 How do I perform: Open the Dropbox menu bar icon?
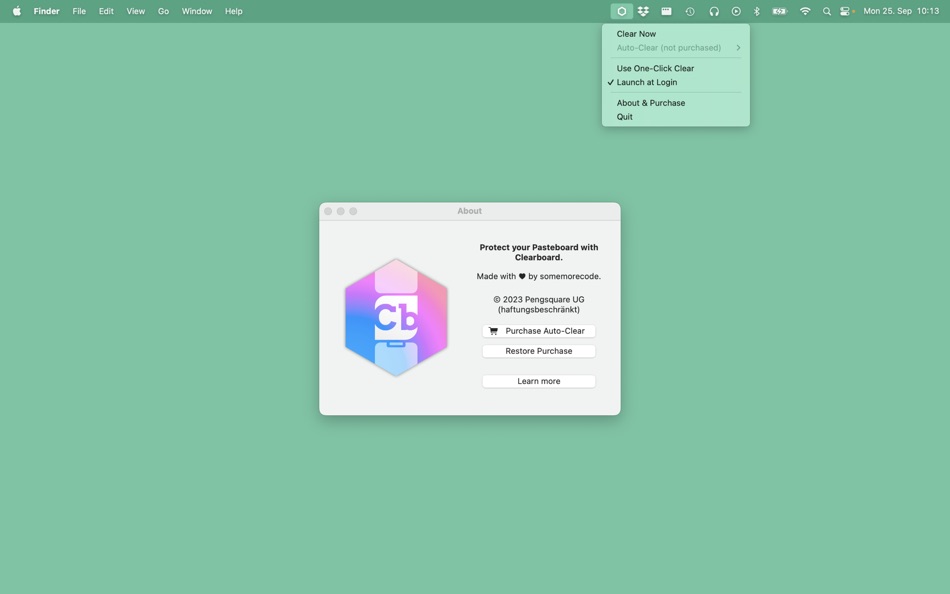pyautogui.click(x=643, y=11)
